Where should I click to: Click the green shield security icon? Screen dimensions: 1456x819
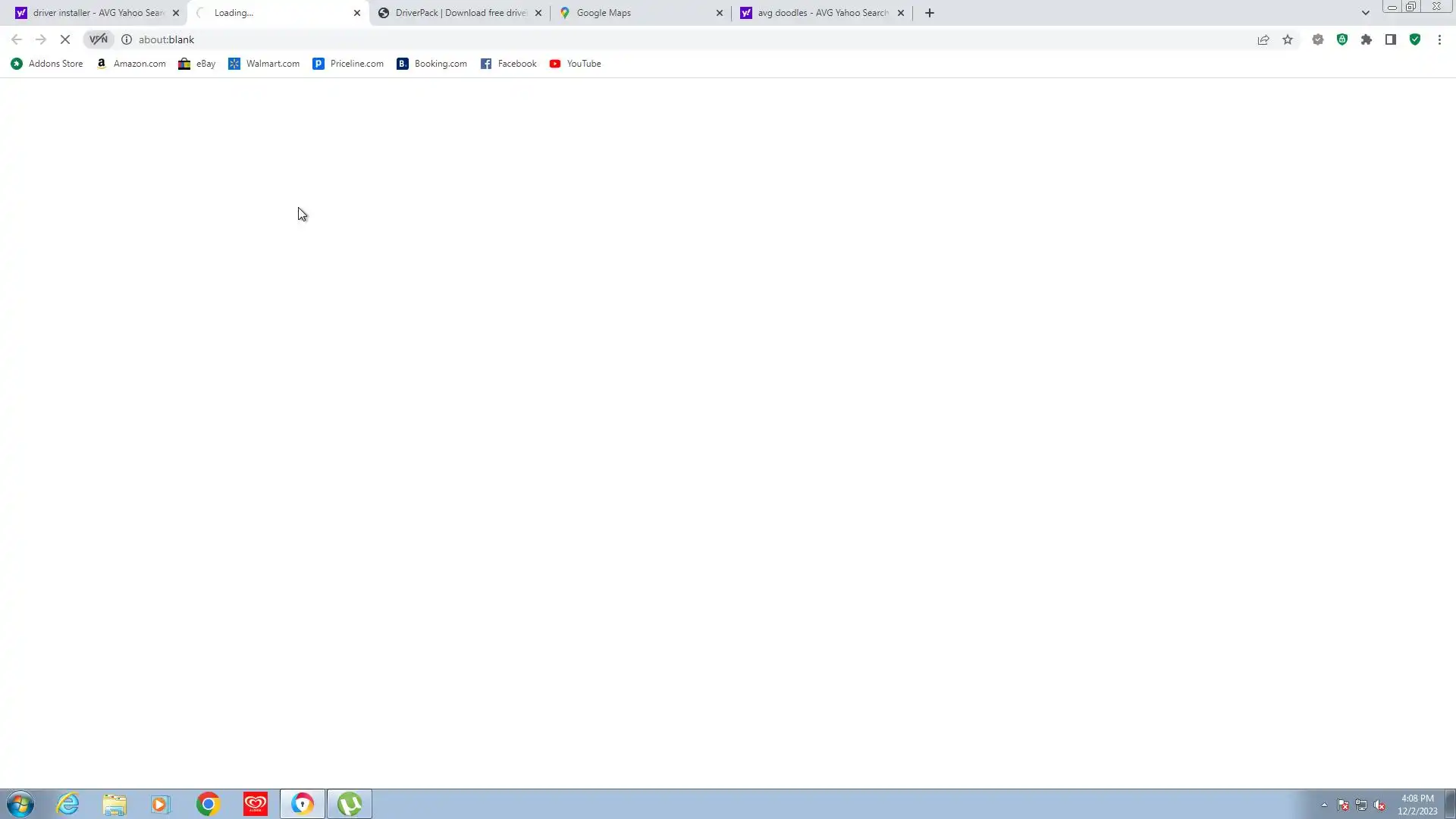(1415, 39)
